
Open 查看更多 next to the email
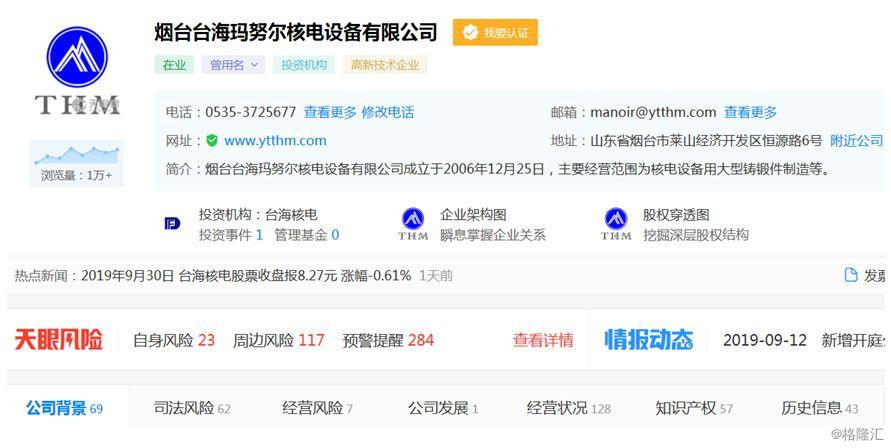[750, 112]
